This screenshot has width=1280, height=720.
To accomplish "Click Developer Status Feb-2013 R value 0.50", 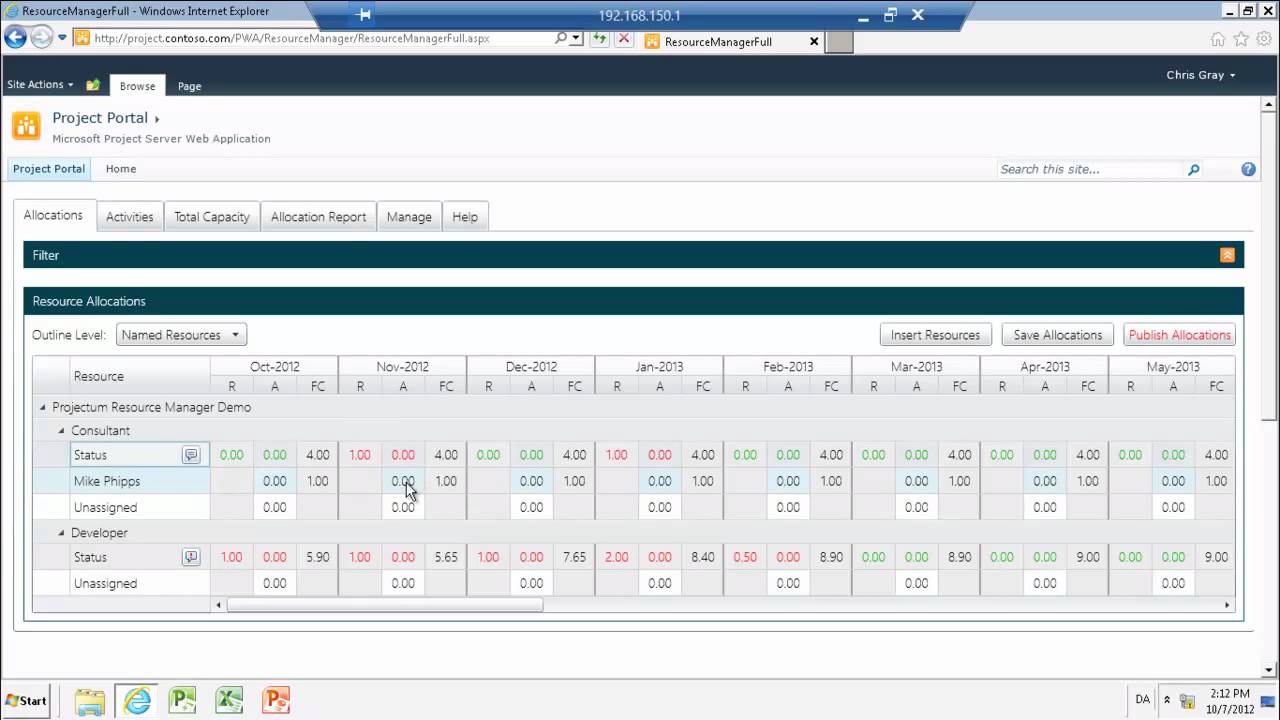I will tap(744, 557).
